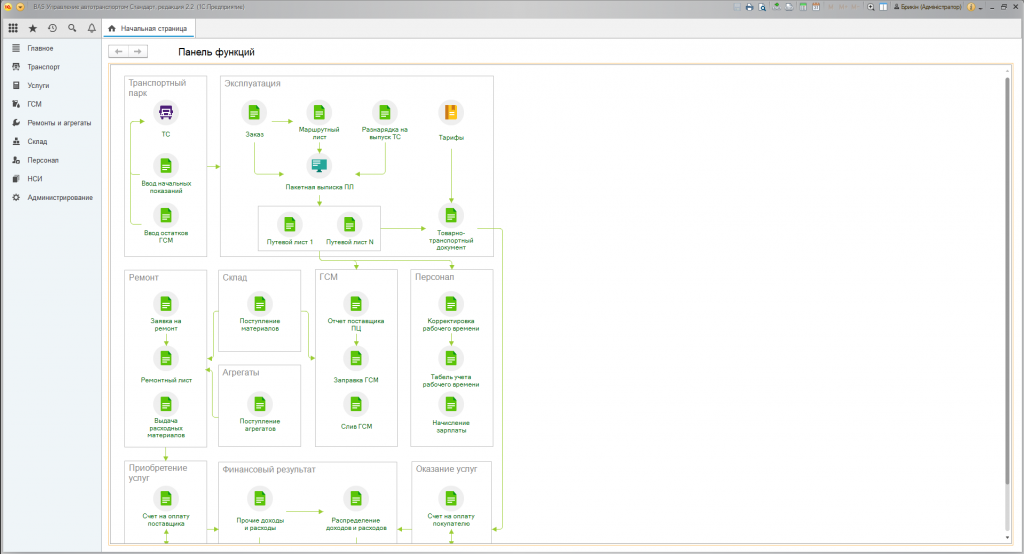
Task: Open Прочие доходы и расходы icon
Action: [x=260, y=499]
